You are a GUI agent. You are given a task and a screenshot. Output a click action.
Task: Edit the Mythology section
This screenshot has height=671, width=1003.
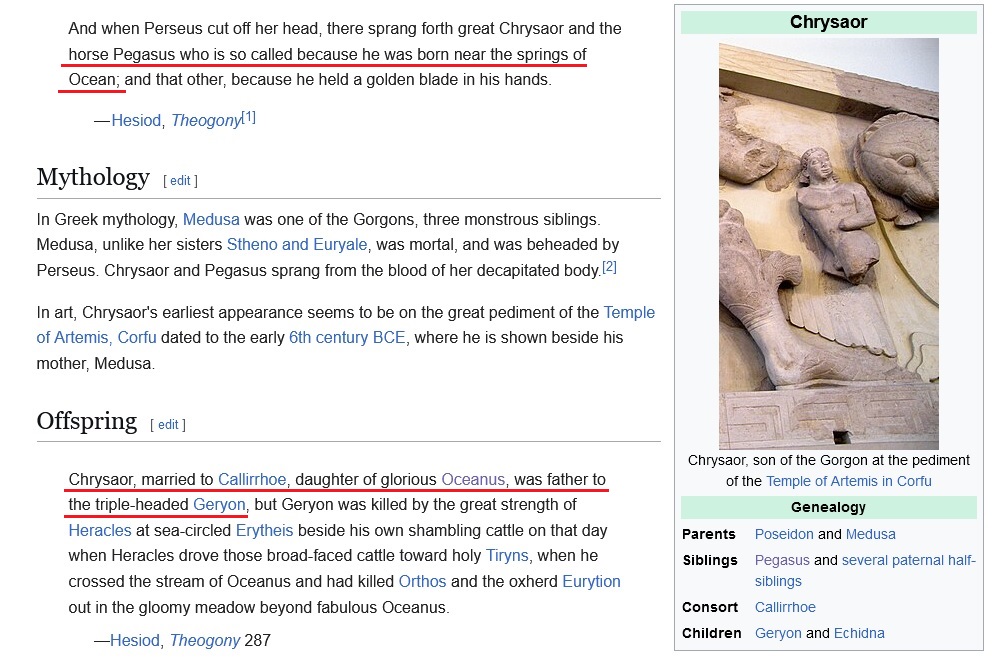pos(180,180)
